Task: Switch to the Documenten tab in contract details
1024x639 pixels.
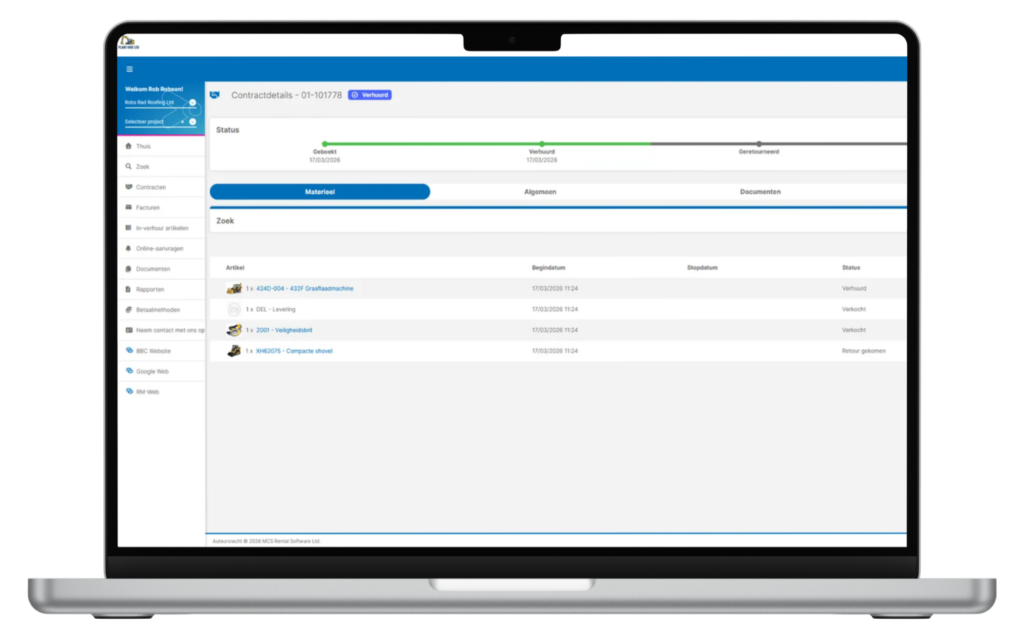Action: (760, 192)
